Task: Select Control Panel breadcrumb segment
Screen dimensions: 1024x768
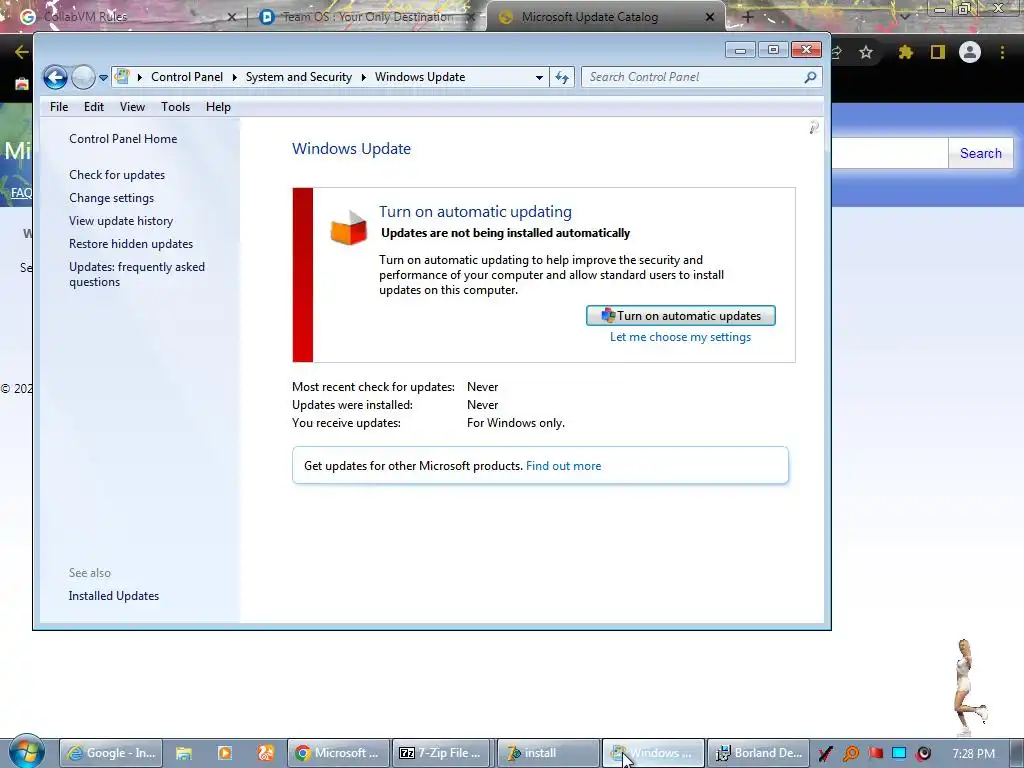Action: pos(187,77)
